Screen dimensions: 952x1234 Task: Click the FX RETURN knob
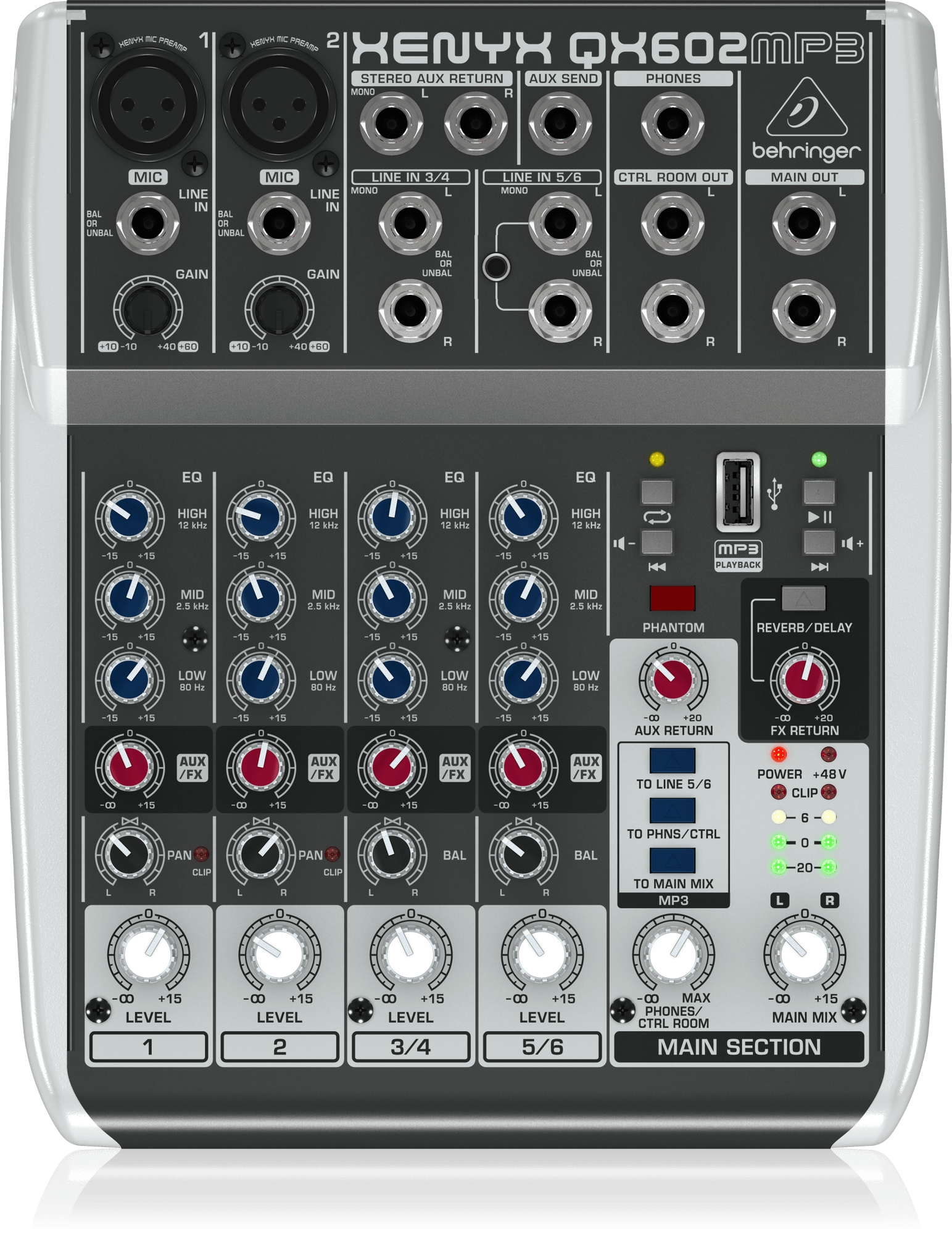click(804, 679)
